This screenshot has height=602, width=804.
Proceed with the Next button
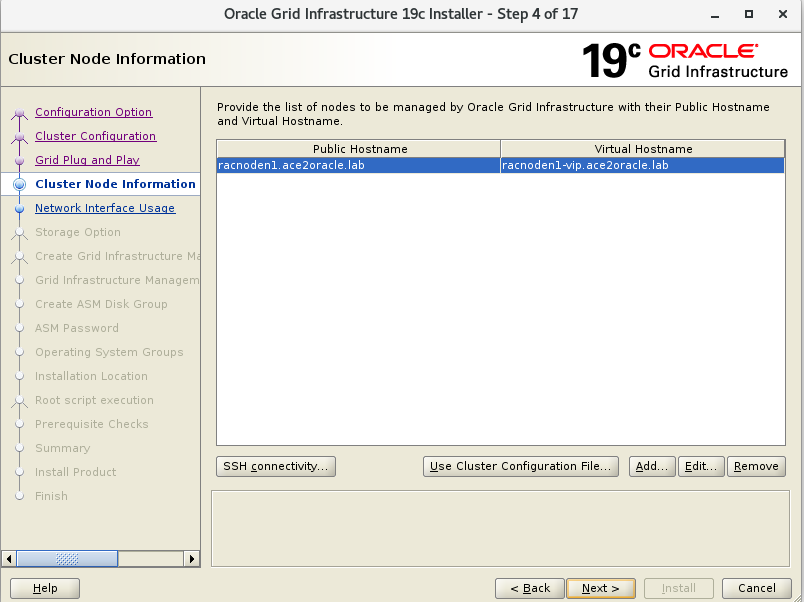[601, 588]
